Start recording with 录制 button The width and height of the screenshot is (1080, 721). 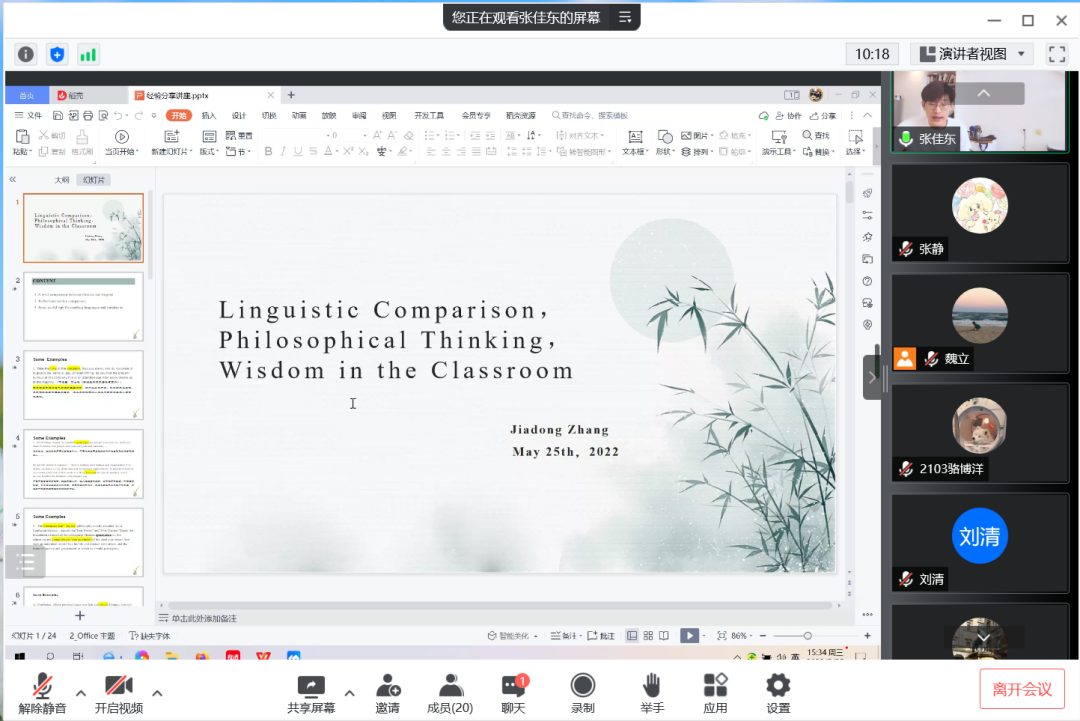(582, 693)
